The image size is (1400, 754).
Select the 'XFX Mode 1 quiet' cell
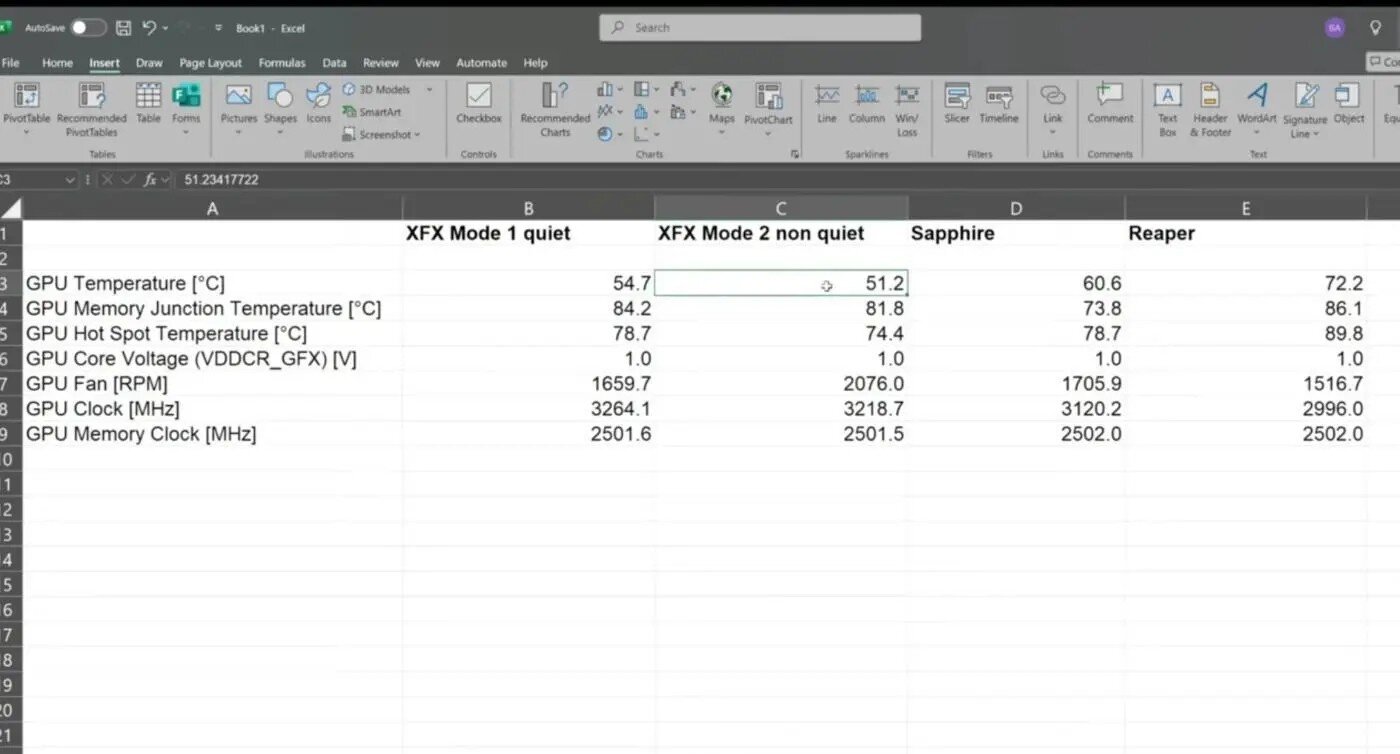click(x=528, y=233)
